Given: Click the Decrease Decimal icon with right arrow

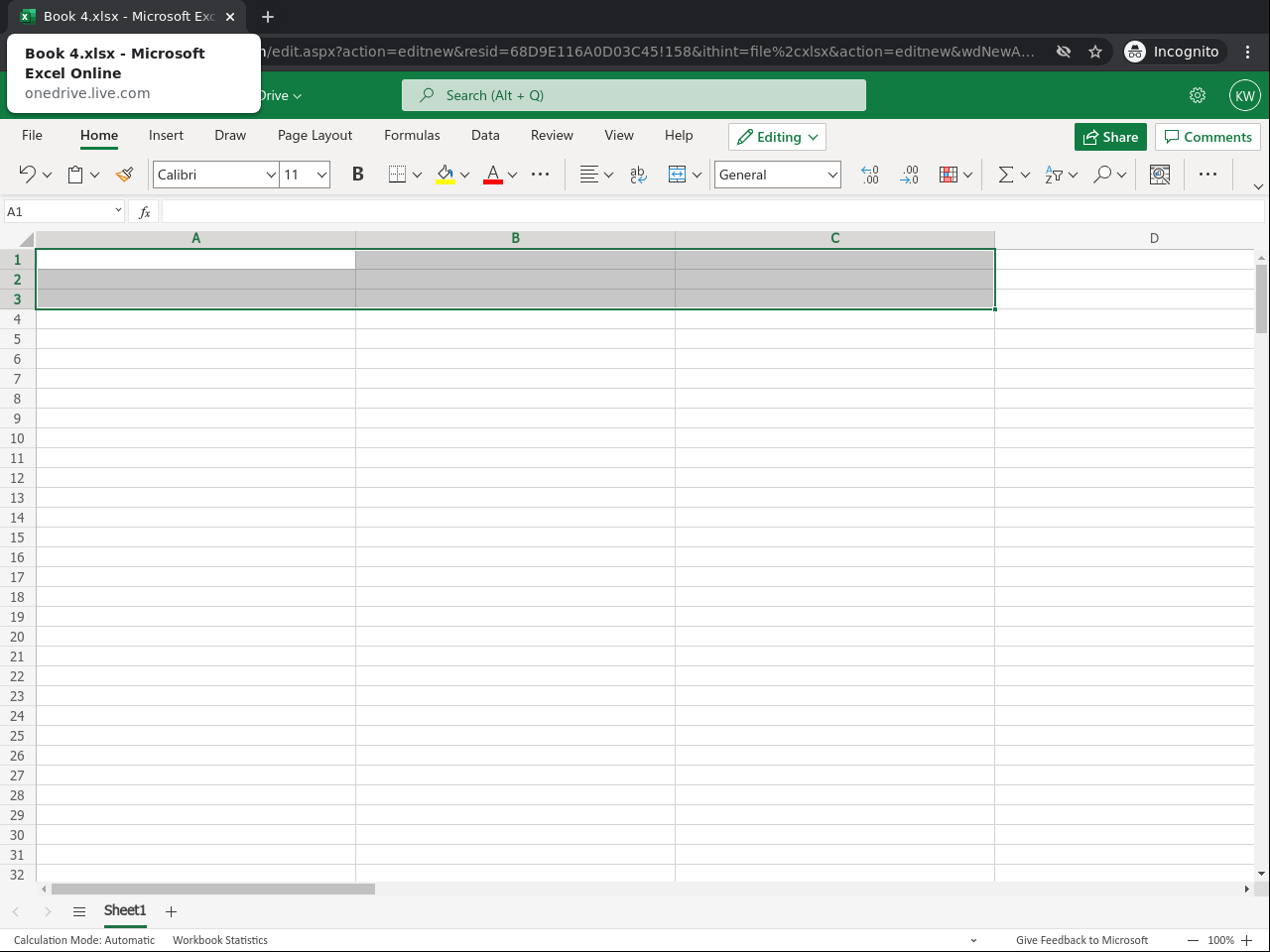Looking at the screenshot, I should 910,175.
